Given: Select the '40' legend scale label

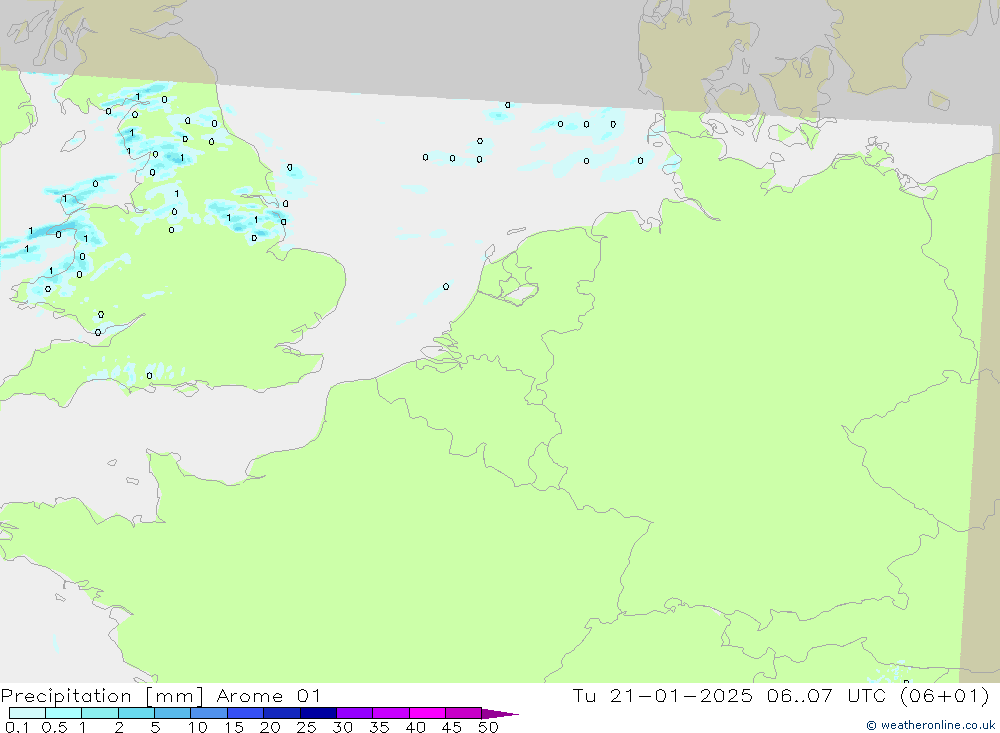Looking at the screenshot, I should pyautogui.click(x=416, y=727).
